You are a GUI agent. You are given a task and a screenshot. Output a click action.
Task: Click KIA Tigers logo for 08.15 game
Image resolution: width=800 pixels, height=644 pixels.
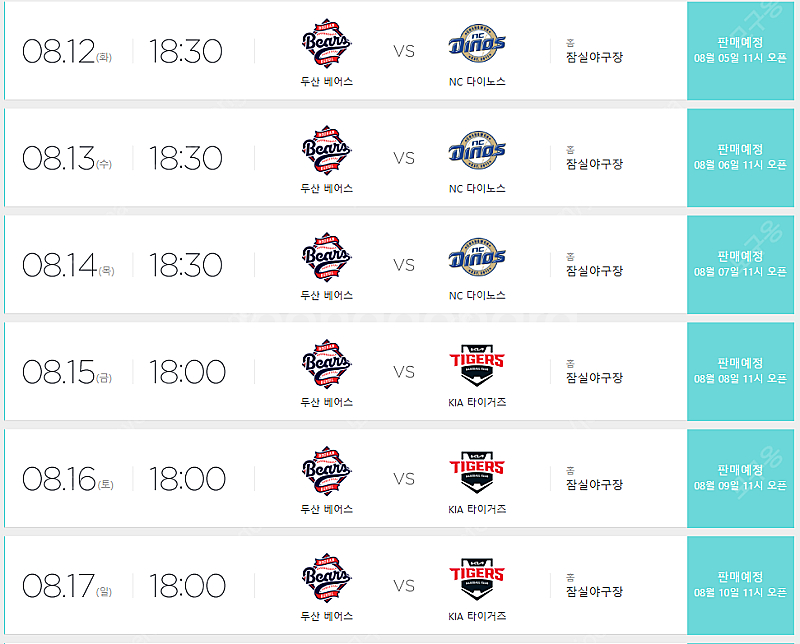(x=477, y=364)
